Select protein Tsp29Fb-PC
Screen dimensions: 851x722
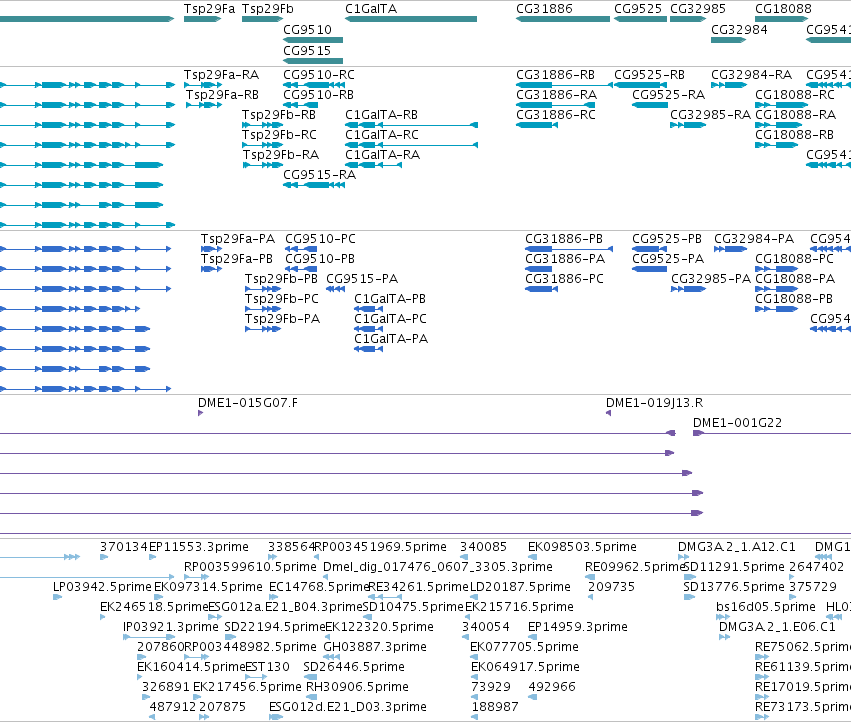pyautogui.click(x=282, y=299)
